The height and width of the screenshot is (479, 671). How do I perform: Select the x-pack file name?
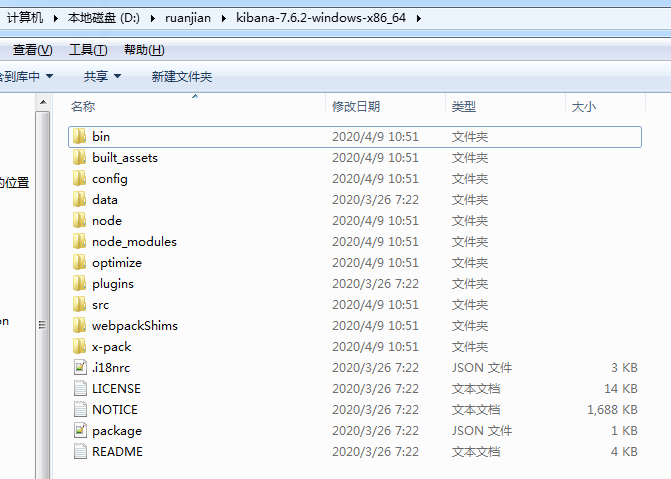[x=112, y=346]
